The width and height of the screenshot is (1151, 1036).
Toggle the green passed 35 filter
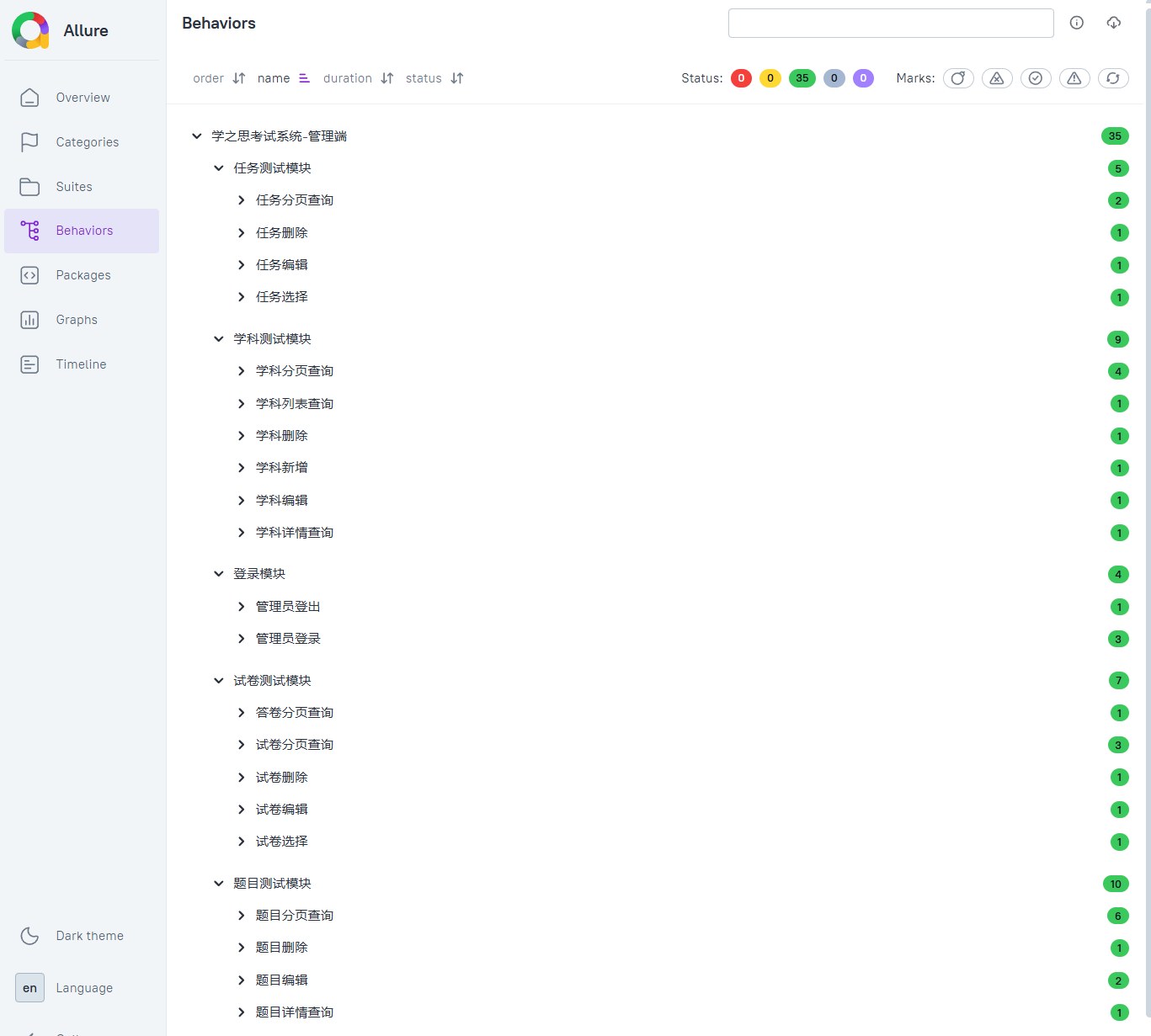pyautogui.click(x=802, y=78)
